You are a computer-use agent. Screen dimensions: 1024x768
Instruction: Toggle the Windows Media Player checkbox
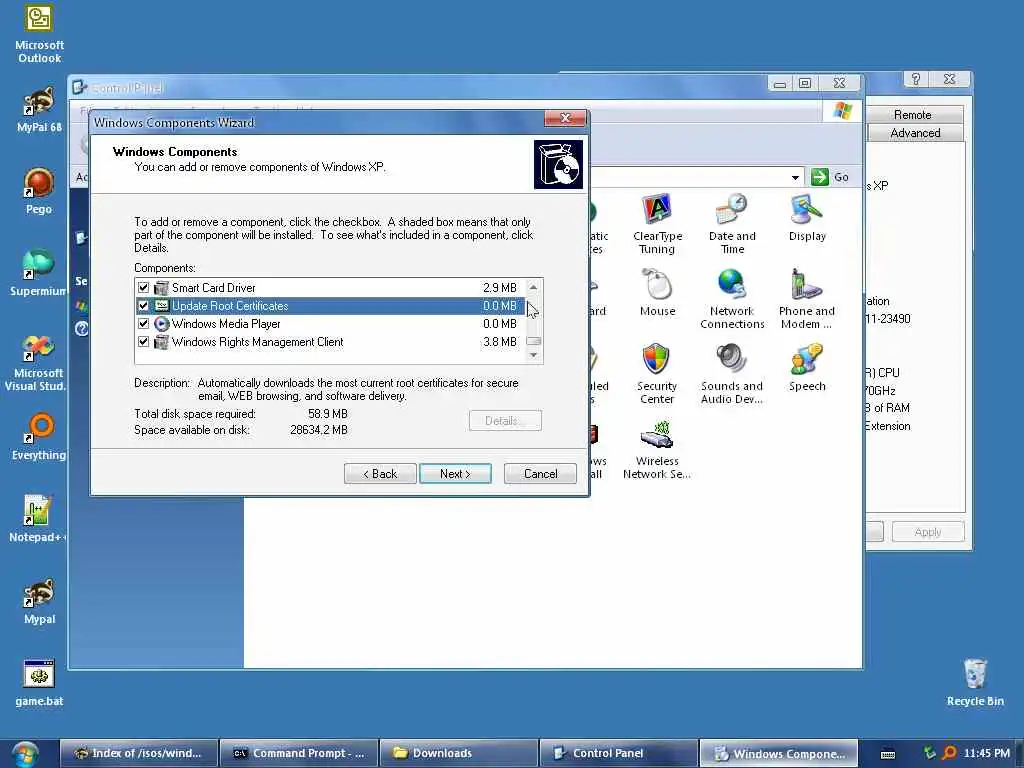click(x=143, y=323)
